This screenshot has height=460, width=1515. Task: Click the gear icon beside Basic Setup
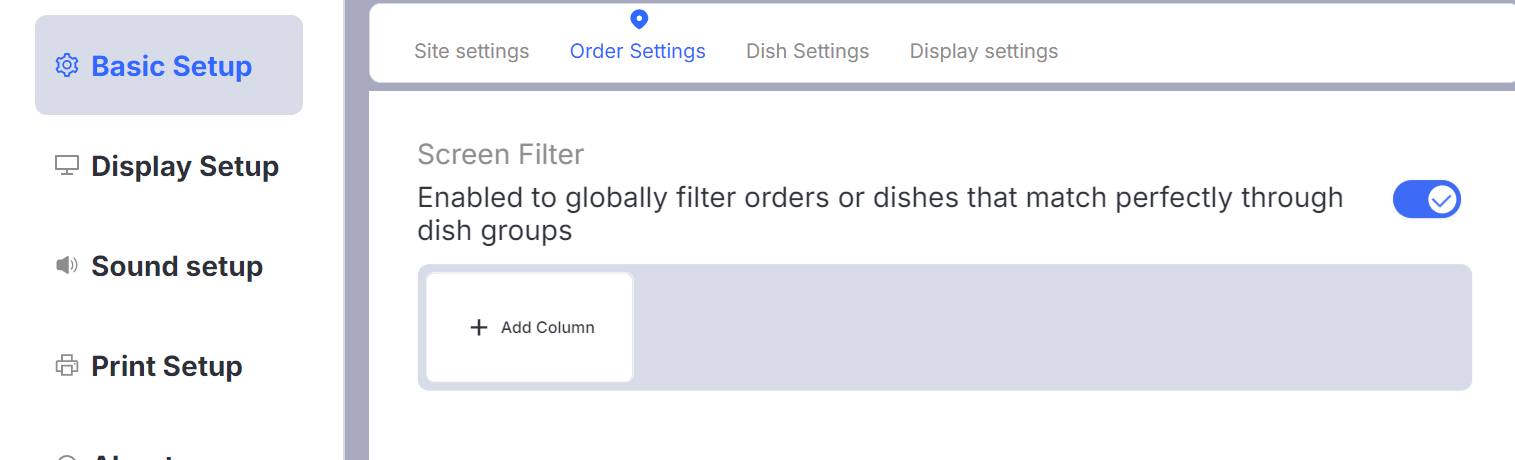[67, 66]
